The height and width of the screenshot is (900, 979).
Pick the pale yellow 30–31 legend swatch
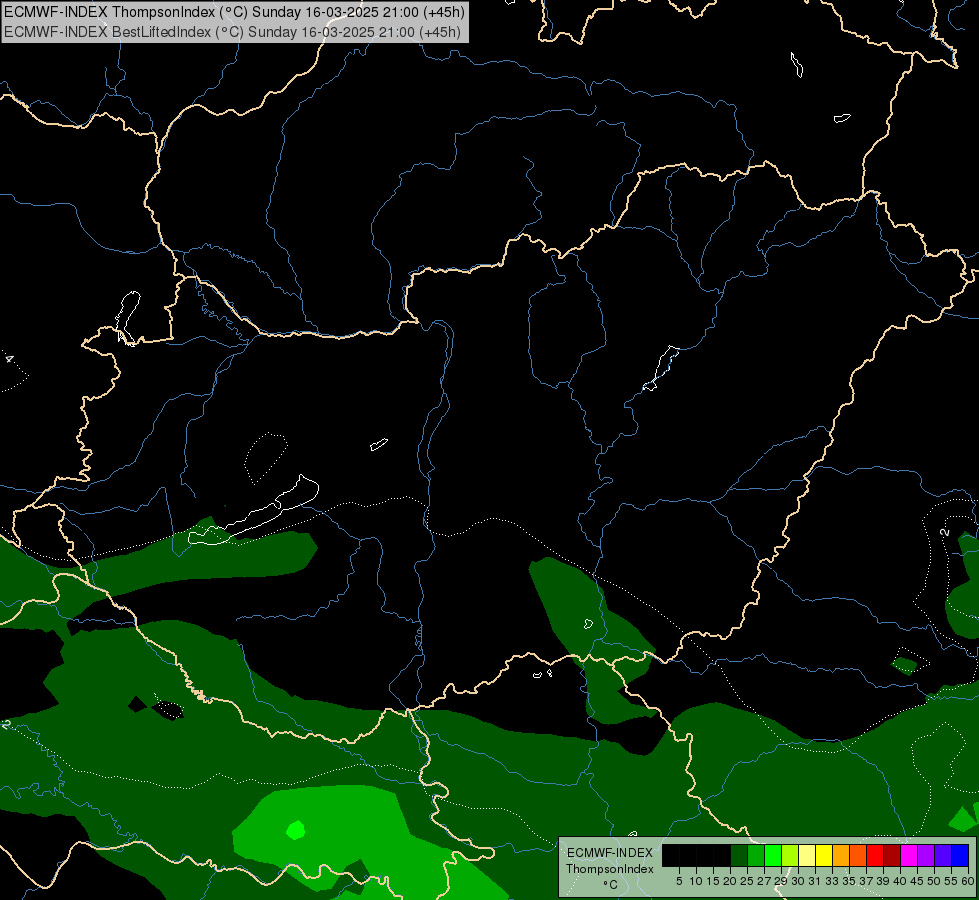click(x=807, y=856)
